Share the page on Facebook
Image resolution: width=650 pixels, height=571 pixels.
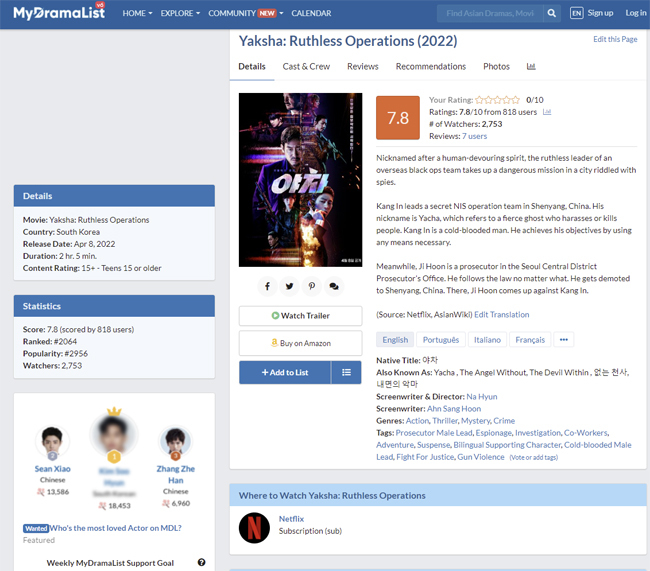point(267,286)
